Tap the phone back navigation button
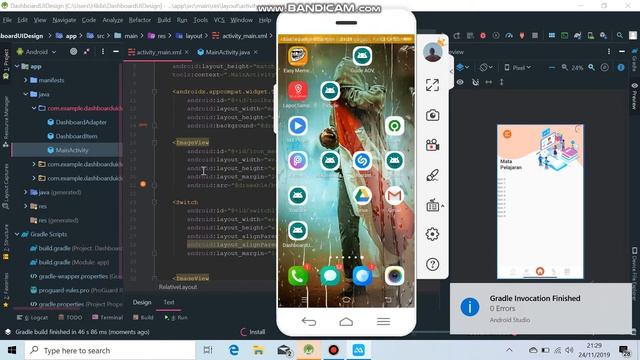 tap(309, 322)
